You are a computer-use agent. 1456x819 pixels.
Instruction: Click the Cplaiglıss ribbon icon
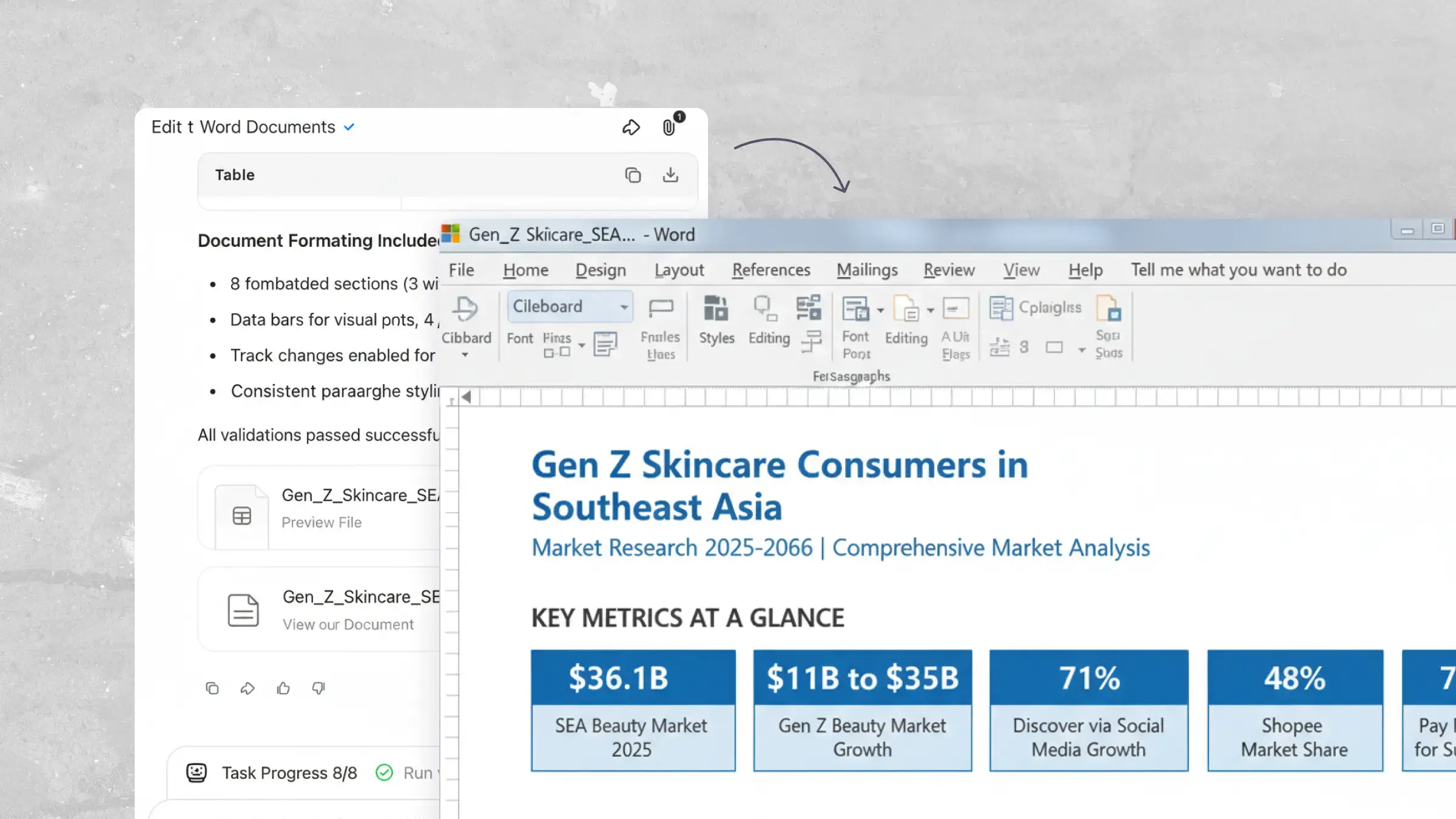(1001, 308)
